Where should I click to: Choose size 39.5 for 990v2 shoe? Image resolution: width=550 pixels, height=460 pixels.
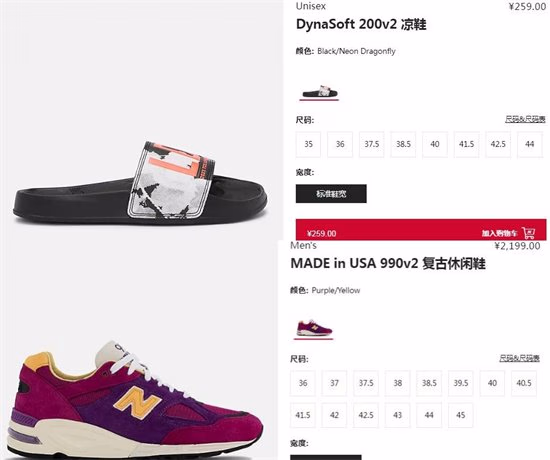click(461, 383)
